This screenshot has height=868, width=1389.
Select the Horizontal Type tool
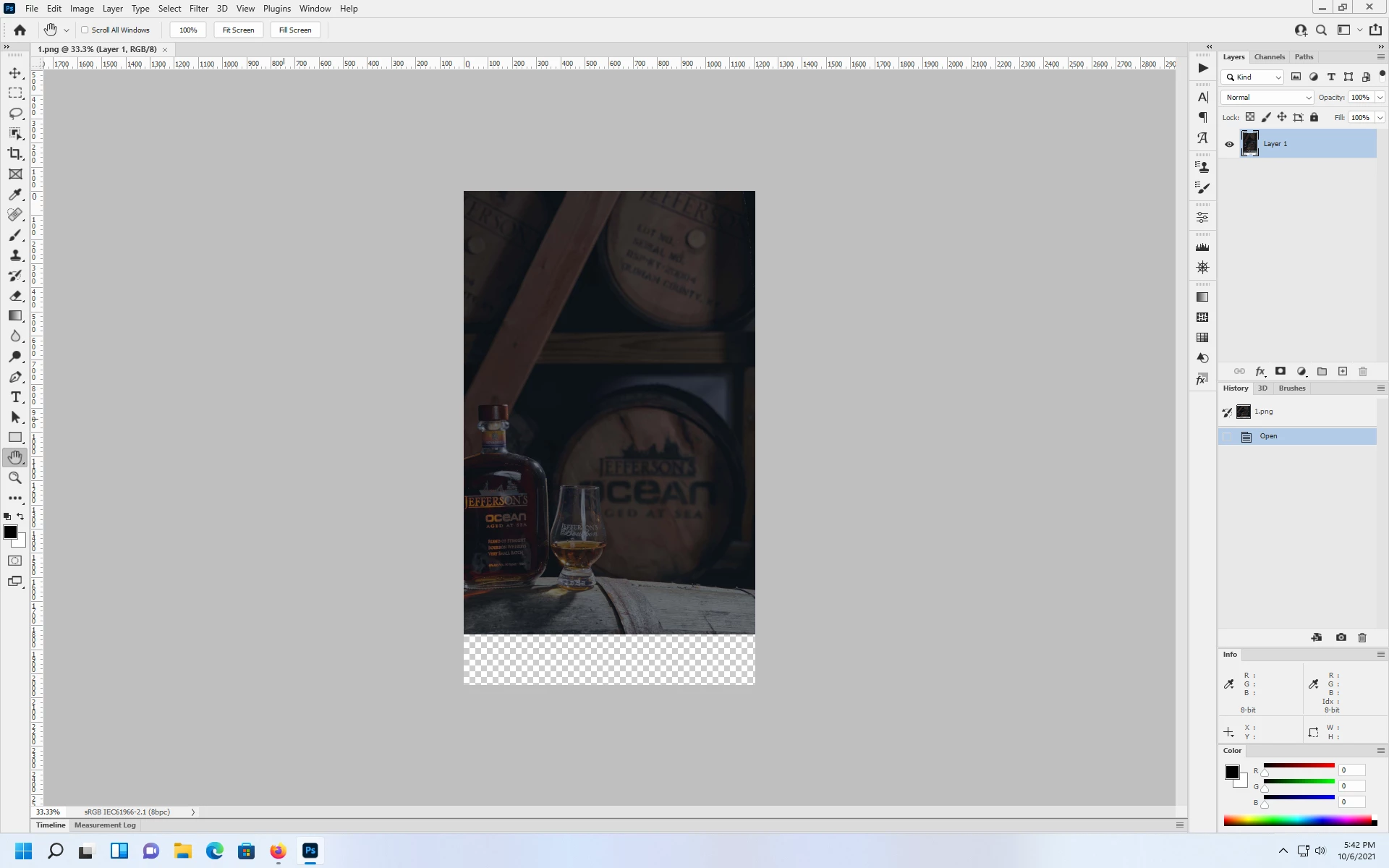(15, 397)
